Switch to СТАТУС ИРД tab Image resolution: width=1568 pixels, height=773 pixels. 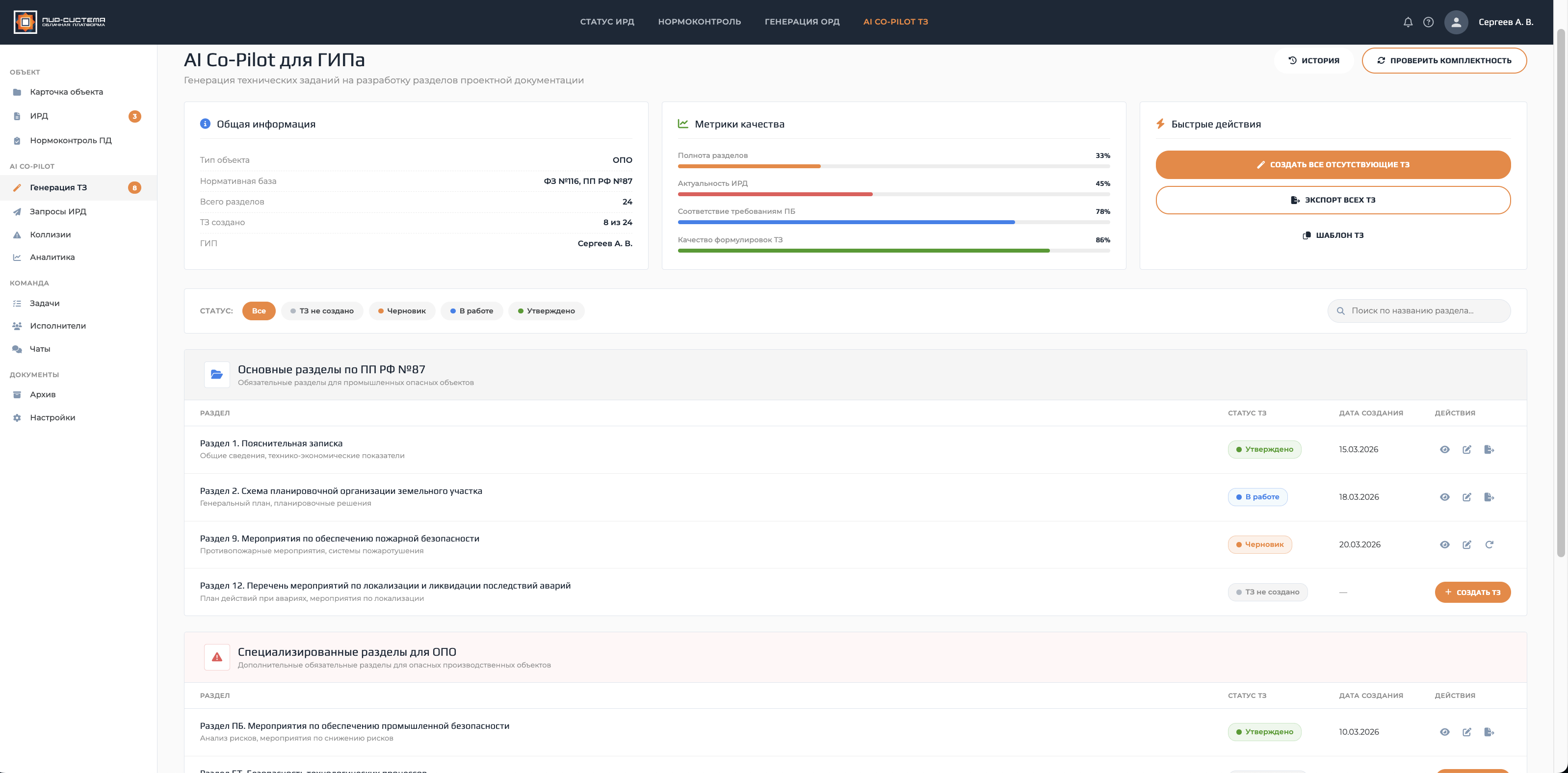607,22
